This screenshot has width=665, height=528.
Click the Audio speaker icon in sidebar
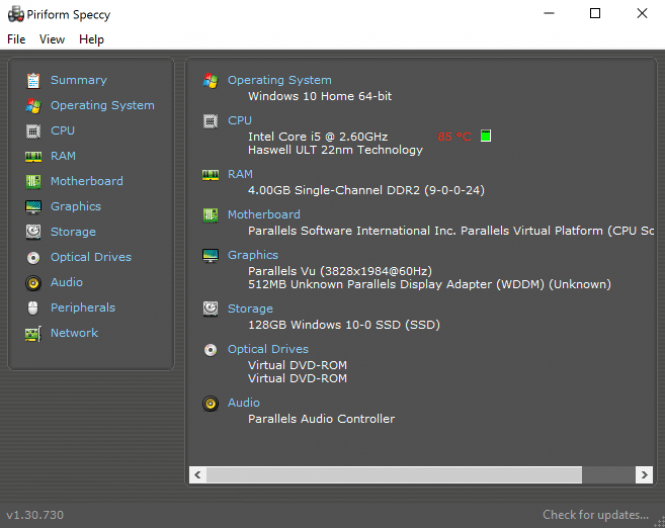pyautogui.click(x=33, y=283)
